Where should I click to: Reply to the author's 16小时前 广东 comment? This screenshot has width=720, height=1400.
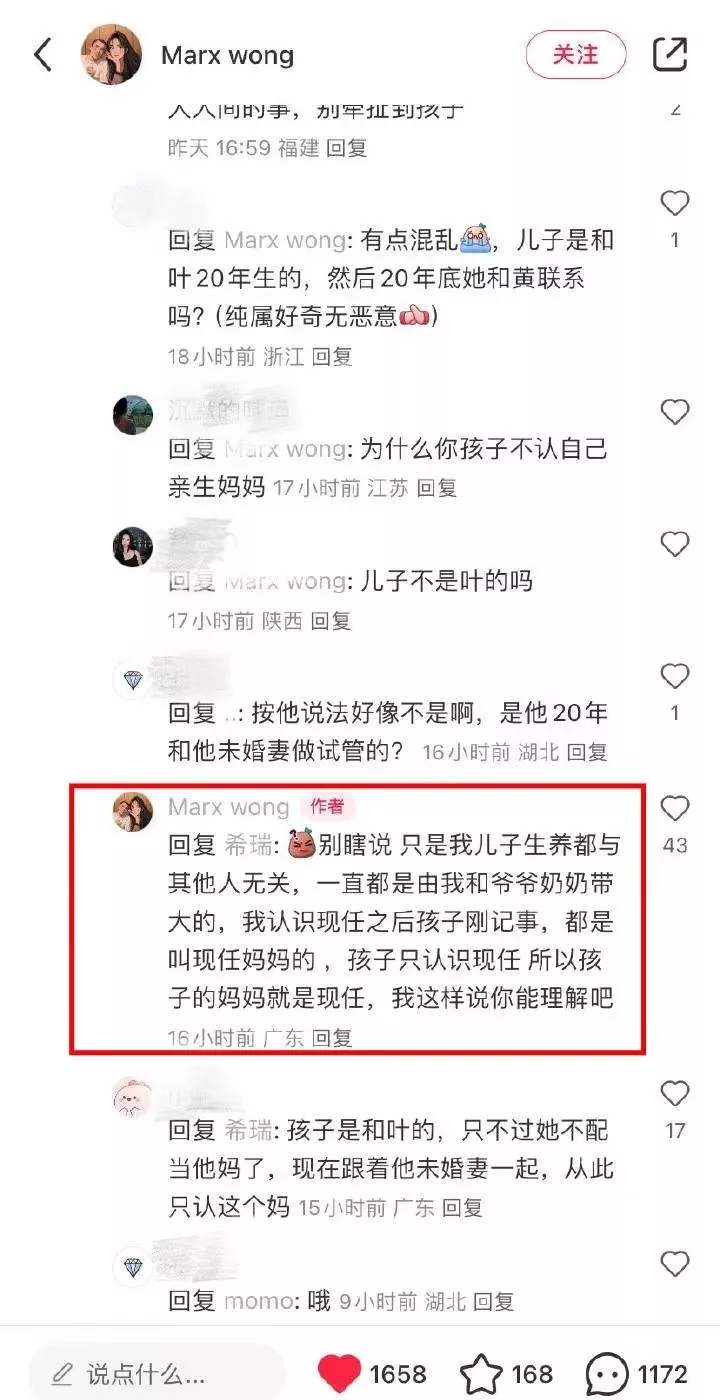(332, 1038)
